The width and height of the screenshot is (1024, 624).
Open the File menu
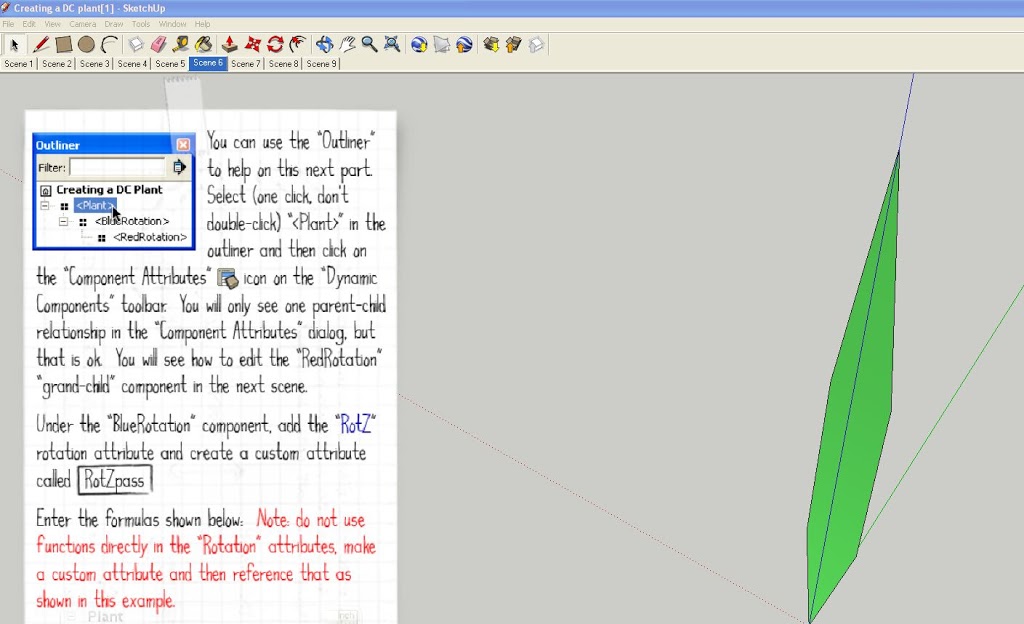click(8, 24)
